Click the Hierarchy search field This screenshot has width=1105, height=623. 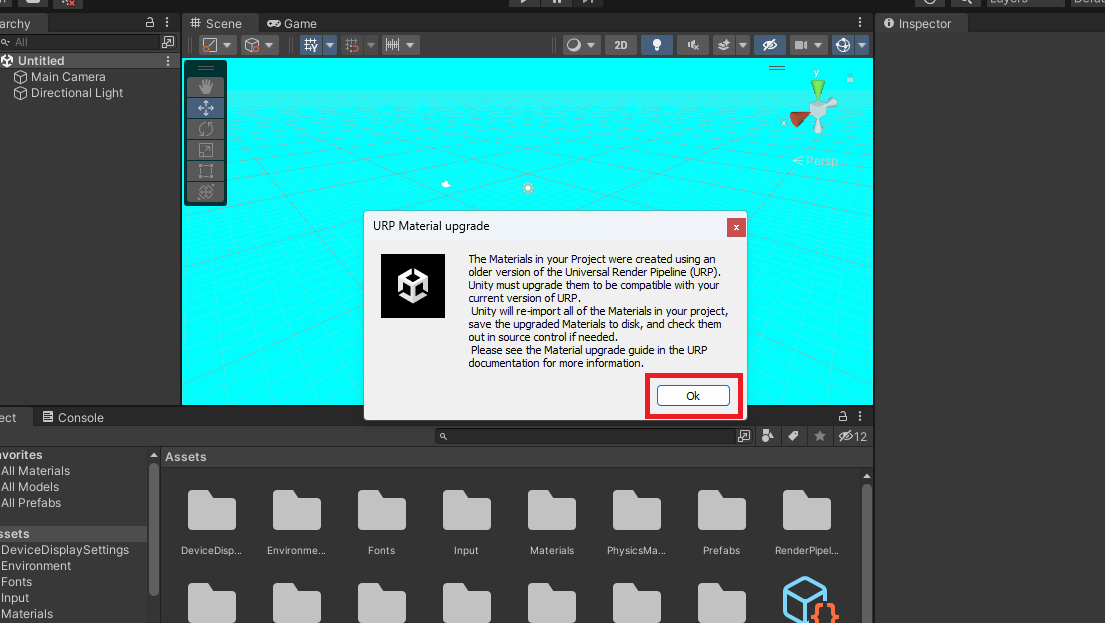[80, 42]
